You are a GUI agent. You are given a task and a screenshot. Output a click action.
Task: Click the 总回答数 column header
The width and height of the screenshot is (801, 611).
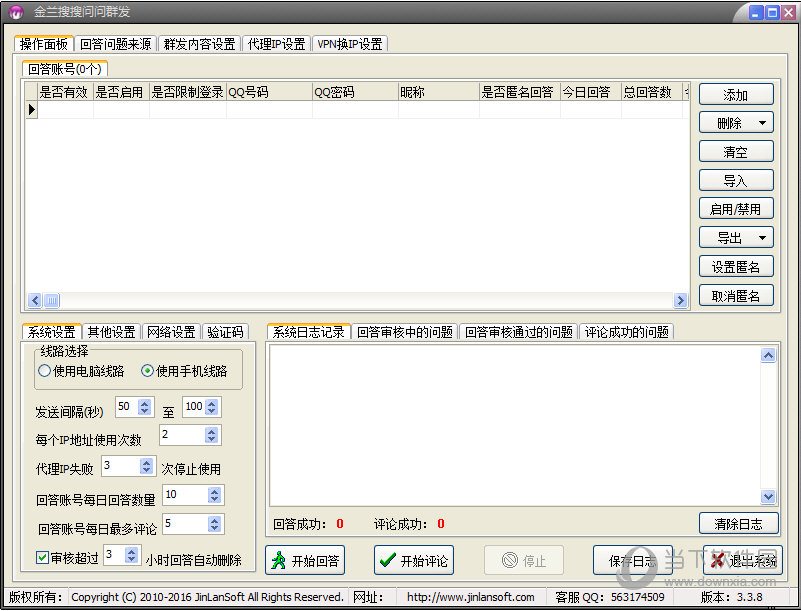point(651,92)
